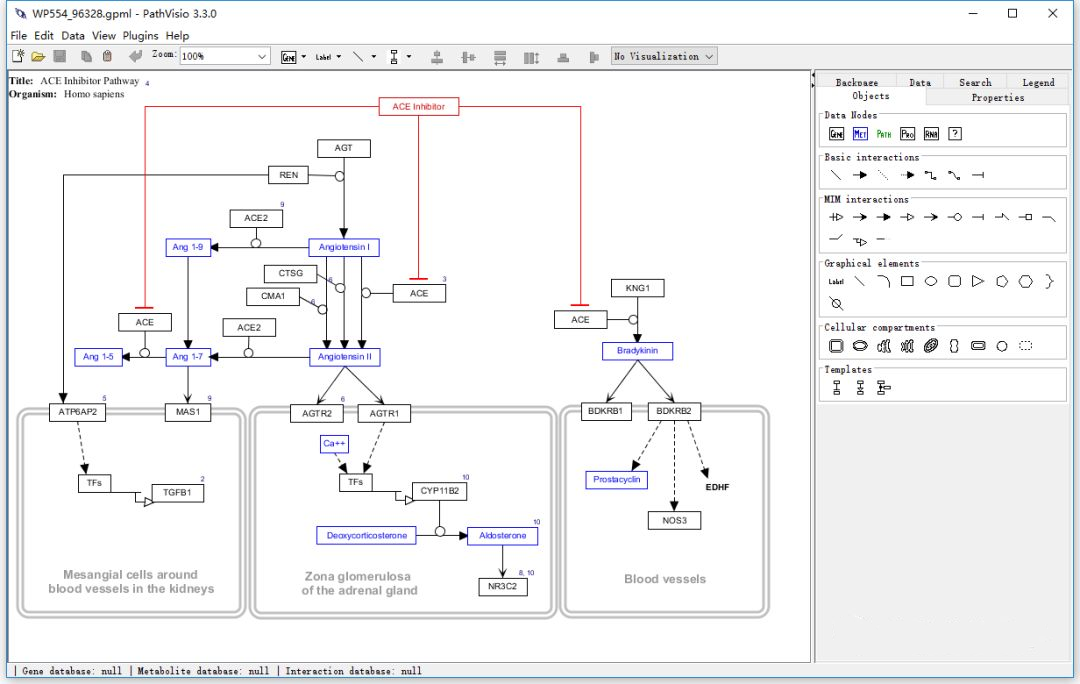Screen dimensions: 1080x684
Task: Undo the last action from toolbar
Action: pos(135,56)
